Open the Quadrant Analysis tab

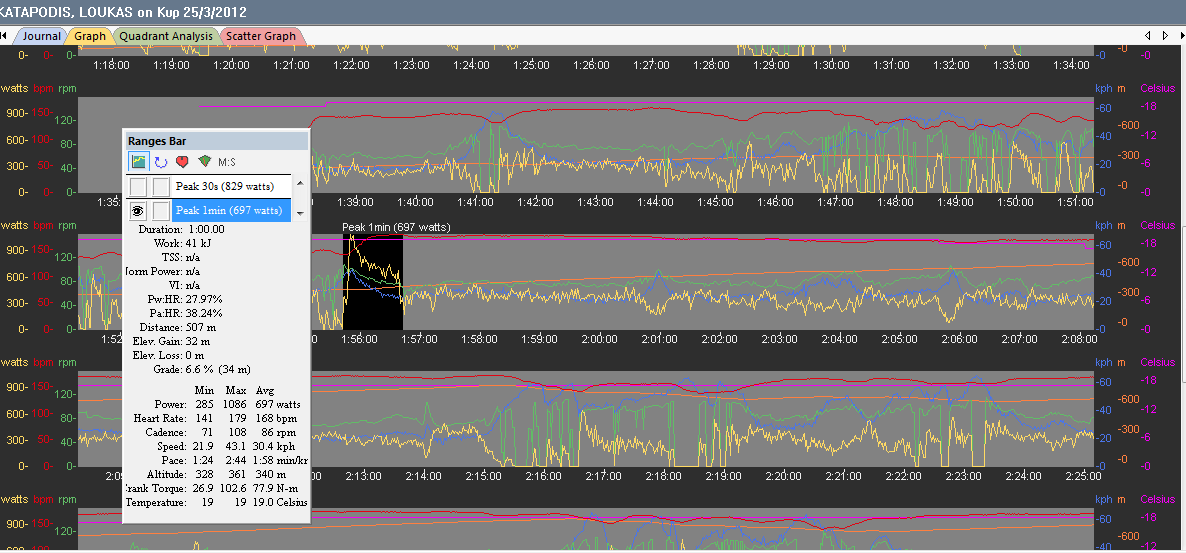coord(166,36)
